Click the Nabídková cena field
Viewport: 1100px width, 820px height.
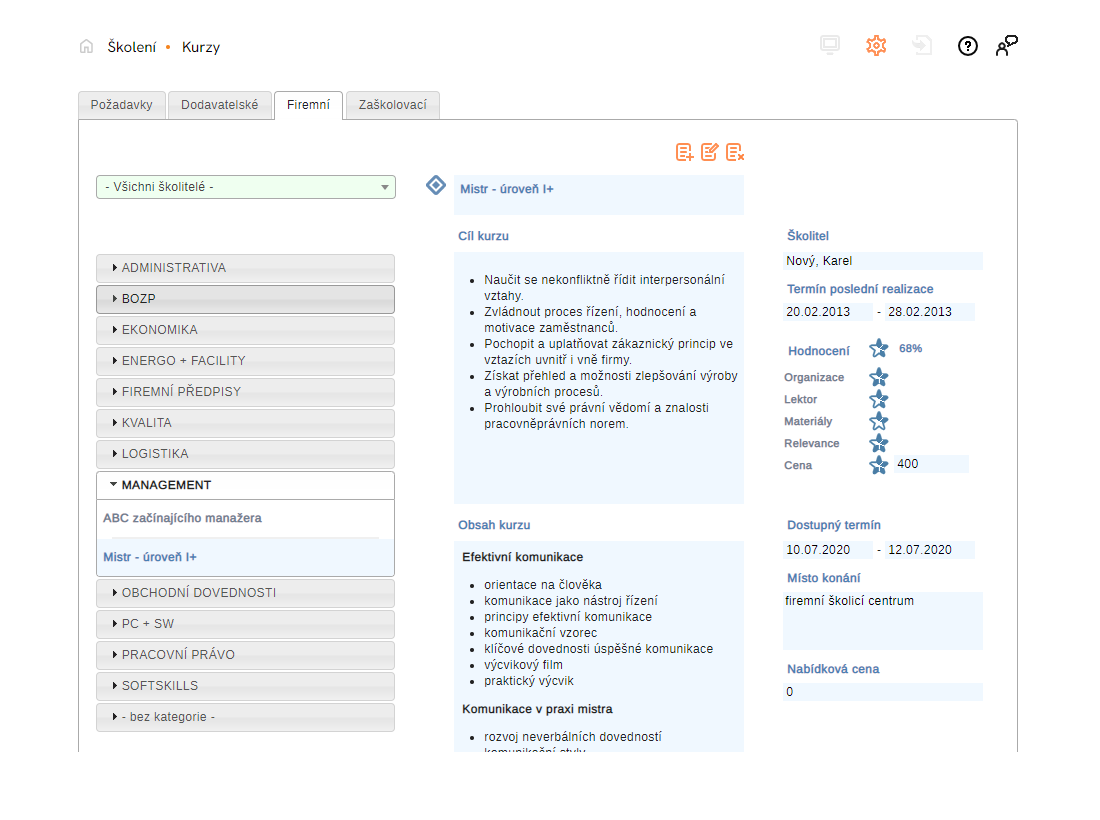point(882,692)
